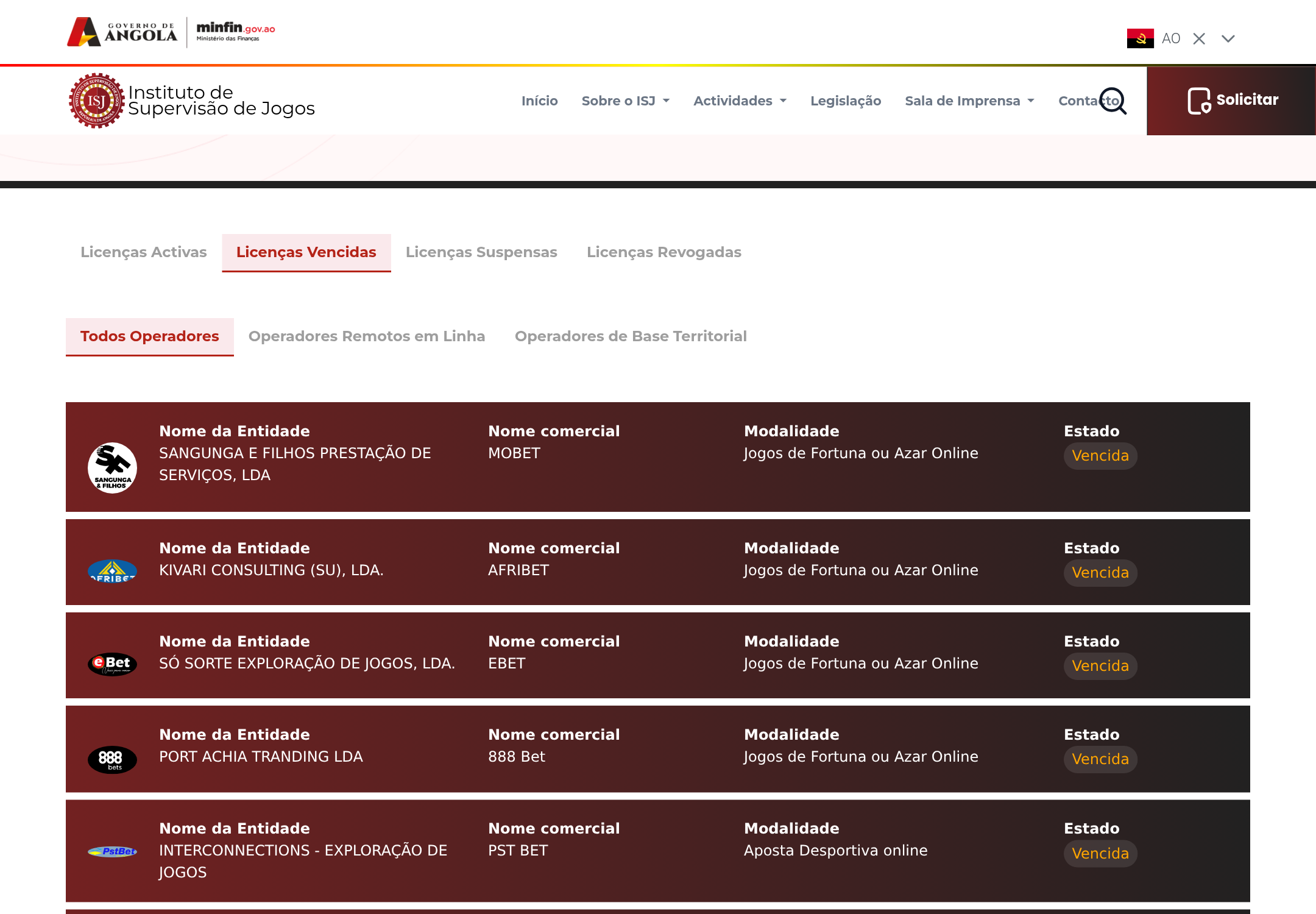Expand the Actividades menu
1316x914 pixels.
740,101
